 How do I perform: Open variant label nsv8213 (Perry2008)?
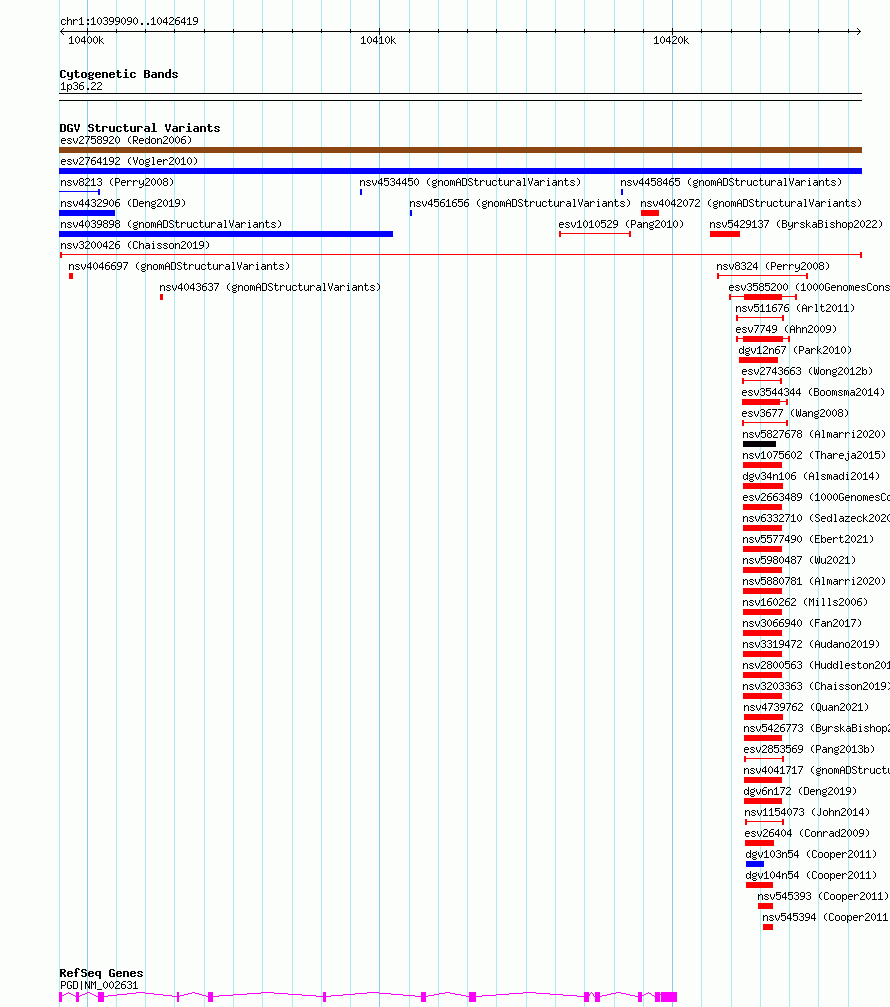117,182
